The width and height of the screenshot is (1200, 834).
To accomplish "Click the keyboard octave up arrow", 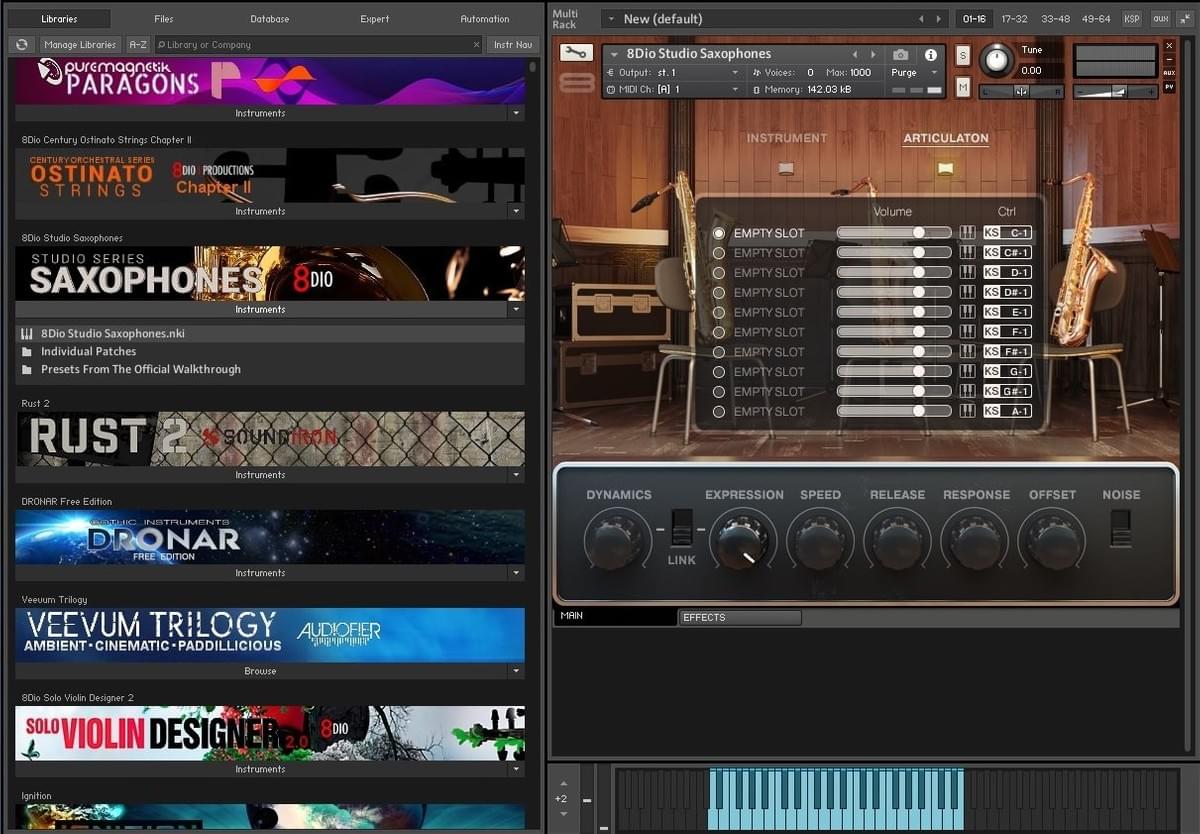I will (563, 784).
